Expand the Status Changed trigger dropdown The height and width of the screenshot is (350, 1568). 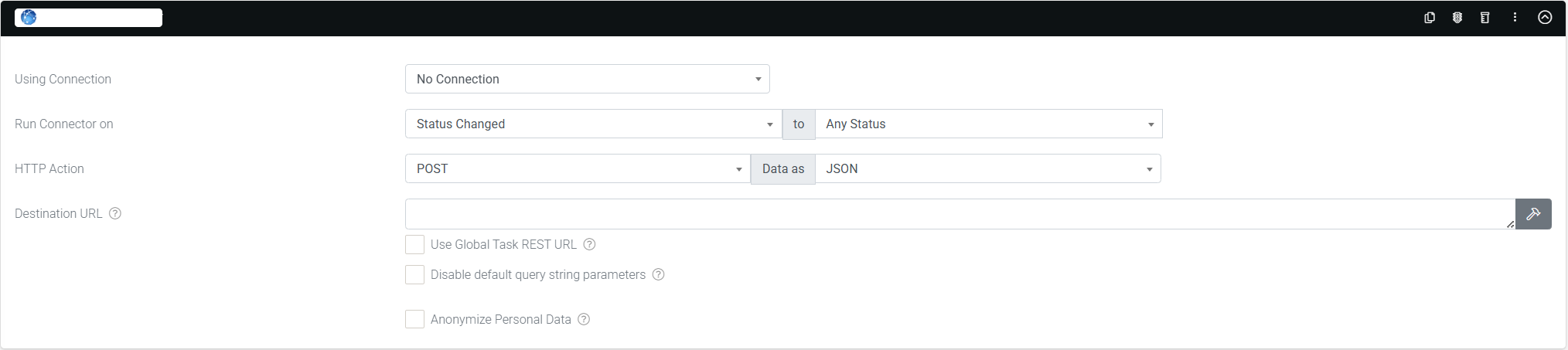pos(594,124)
